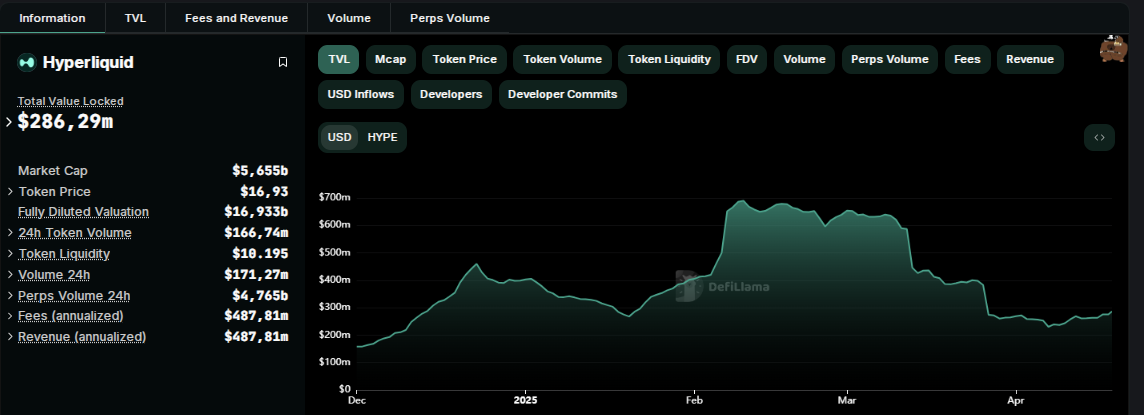This screenshot has height=415, width=1144.
Task: Click the chart peak near $700m in February
Action: click(x=742, y=201)
